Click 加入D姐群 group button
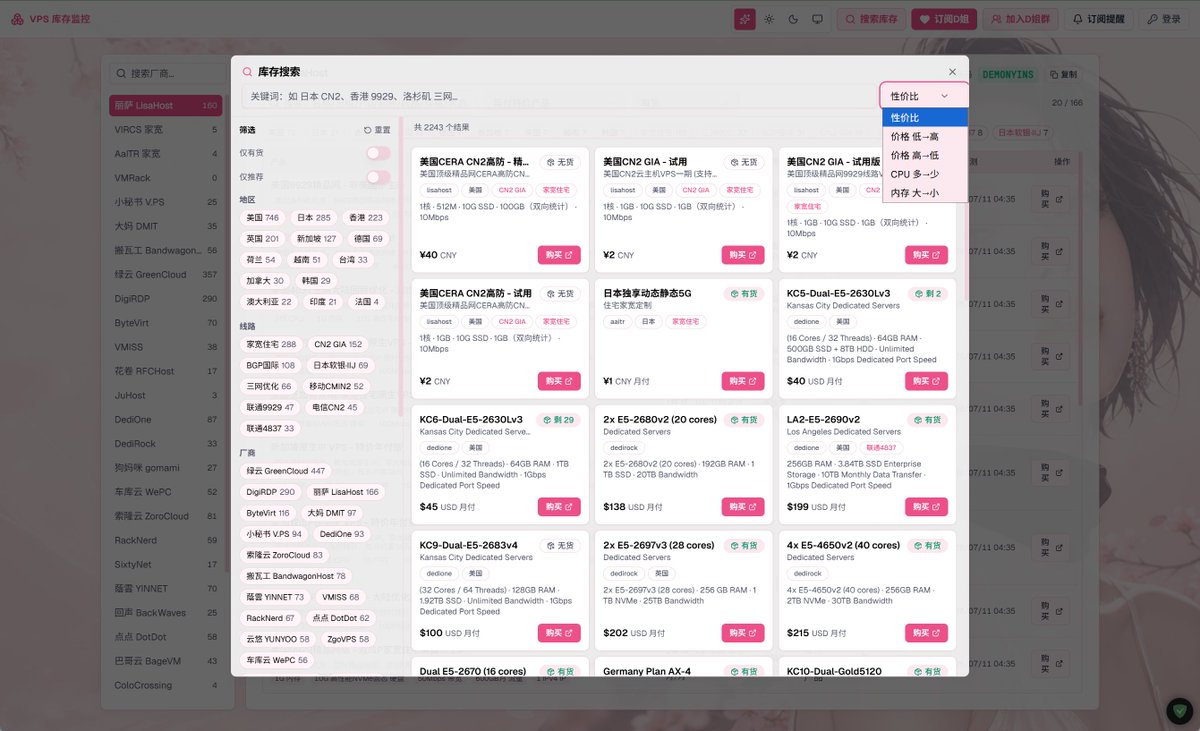 (x=1020, y=19)
